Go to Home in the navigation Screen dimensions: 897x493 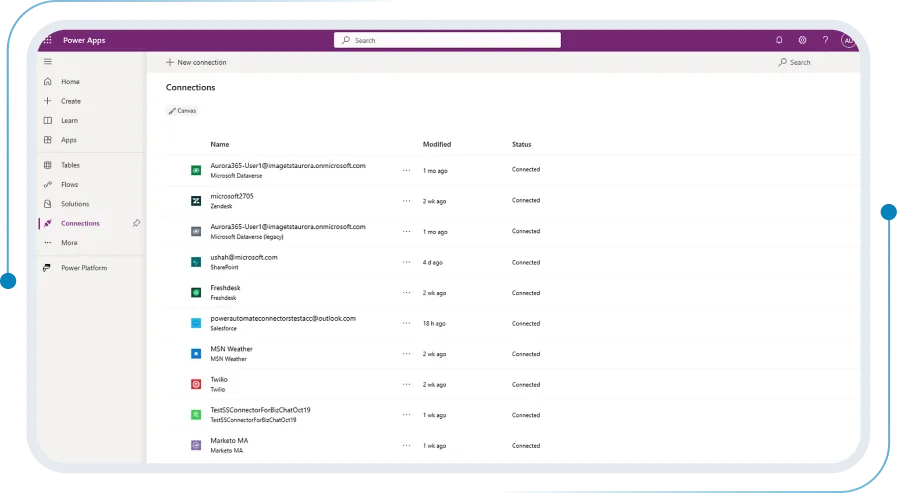click(x=70, y=81)
